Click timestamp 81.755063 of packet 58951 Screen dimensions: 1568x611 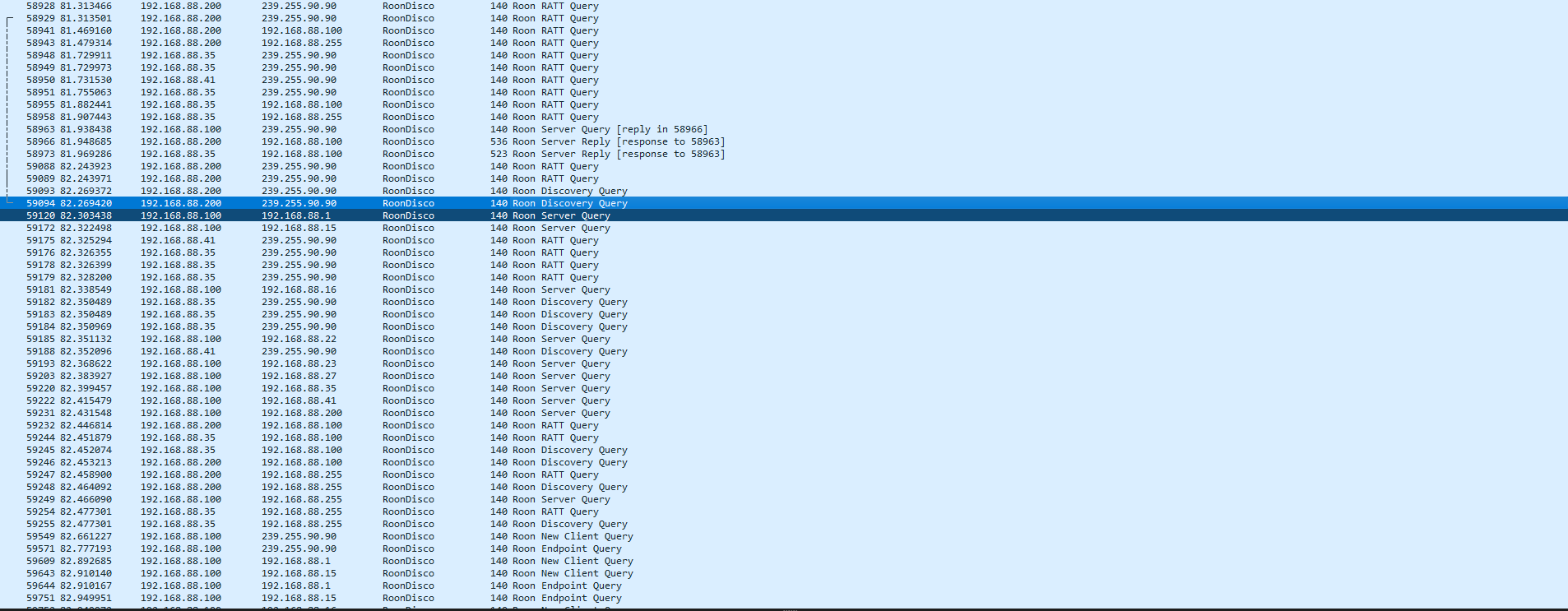coord(86,92)
